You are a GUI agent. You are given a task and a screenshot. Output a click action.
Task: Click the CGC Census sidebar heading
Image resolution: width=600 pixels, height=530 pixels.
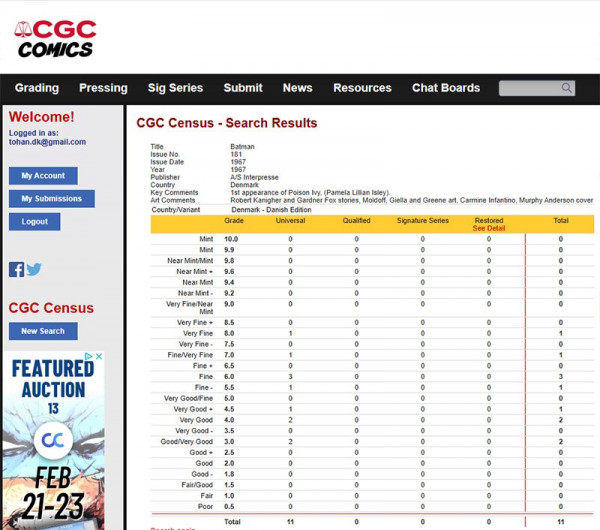51,308
